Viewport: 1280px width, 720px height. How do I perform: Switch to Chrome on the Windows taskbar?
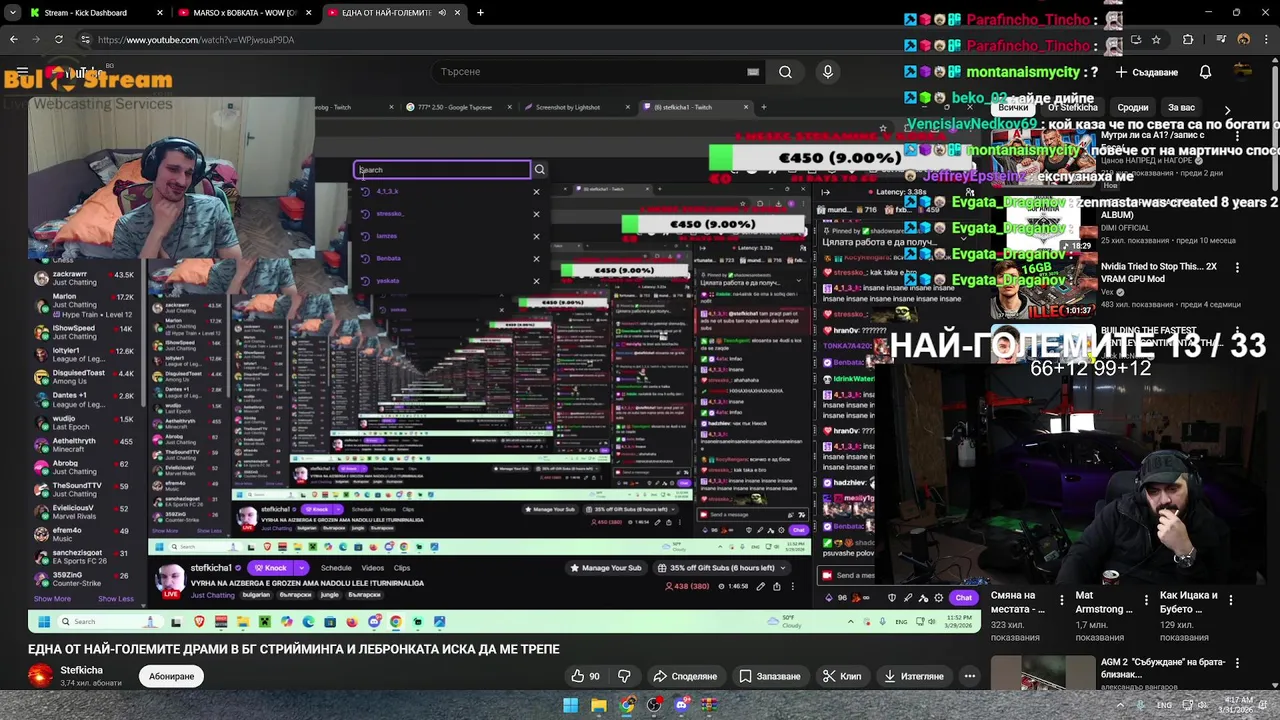coord(626,705)
